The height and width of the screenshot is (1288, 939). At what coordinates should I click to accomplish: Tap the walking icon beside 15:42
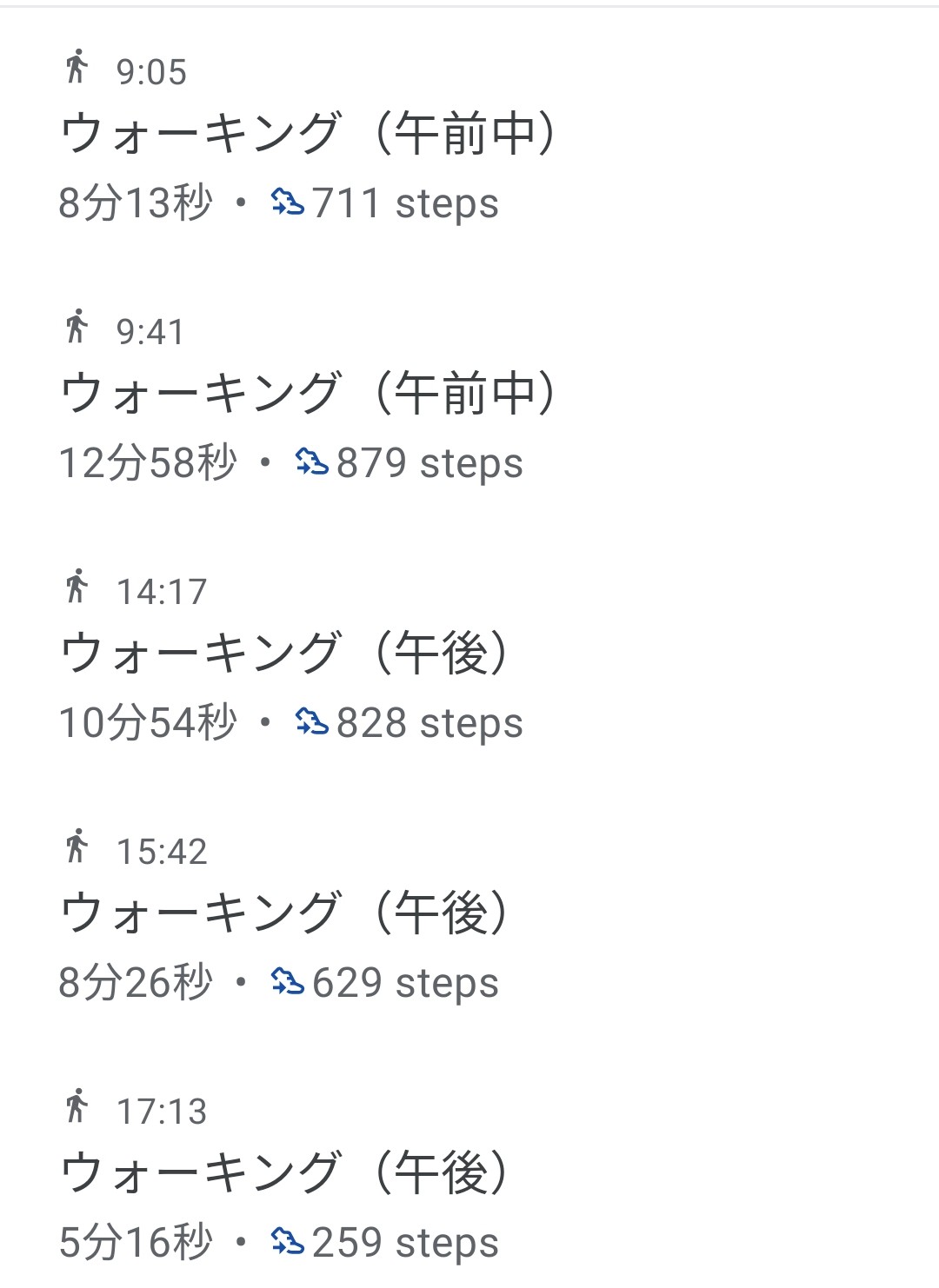(77, 846)
